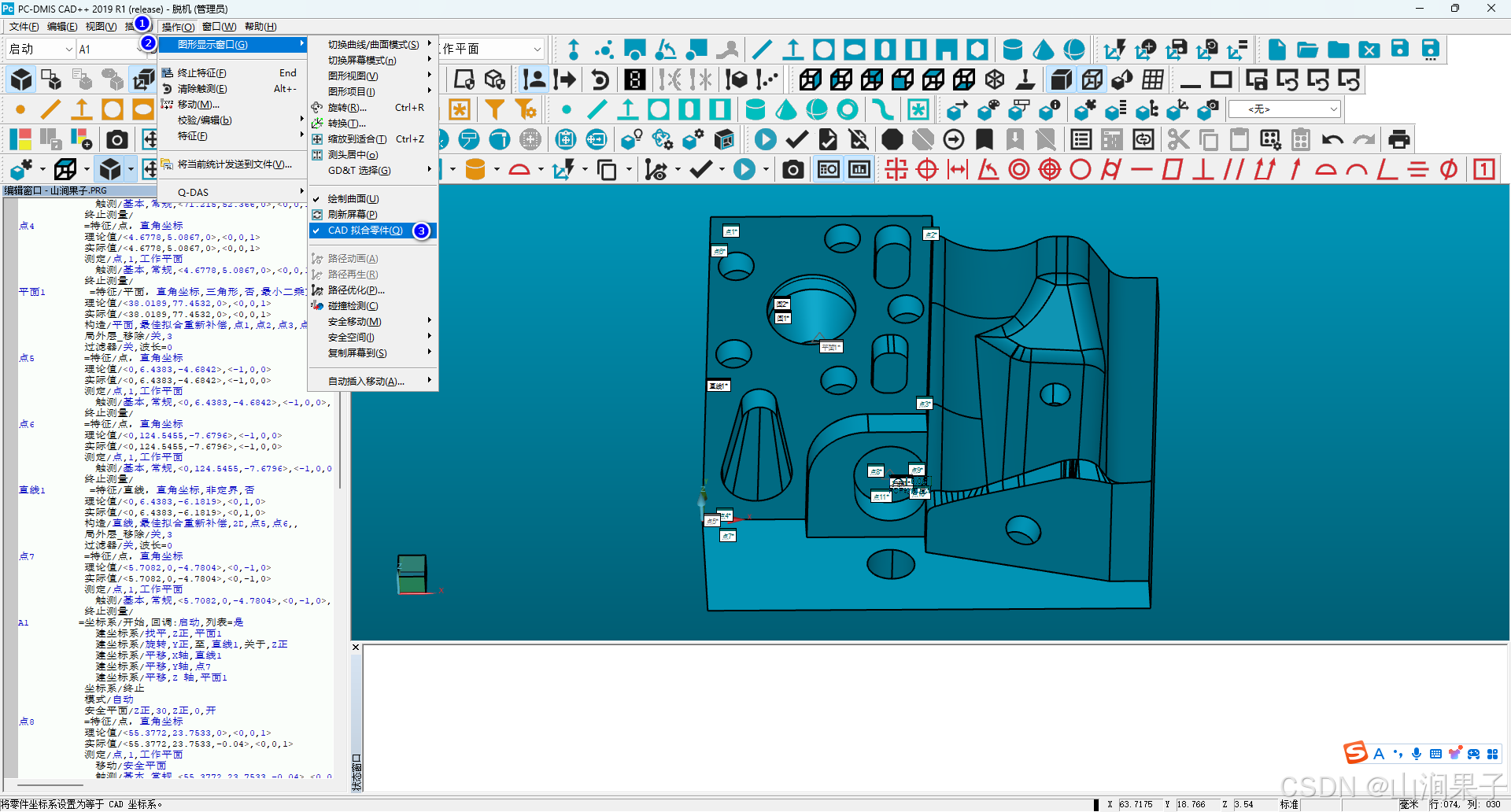Toggle the wireframe cube display button
Image resolution: width=1511 pixels, height=812 pixels.
1092,79
